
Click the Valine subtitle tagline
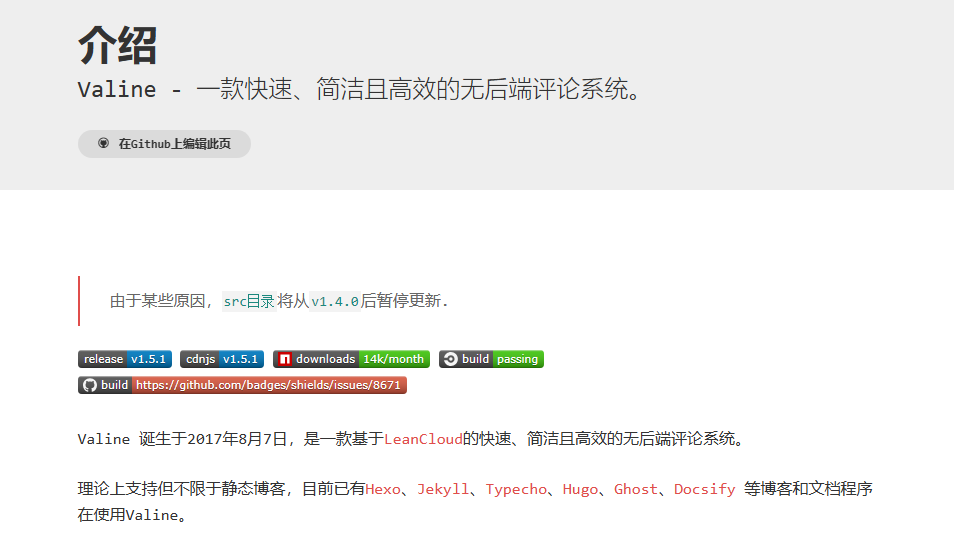pos(360,89)
